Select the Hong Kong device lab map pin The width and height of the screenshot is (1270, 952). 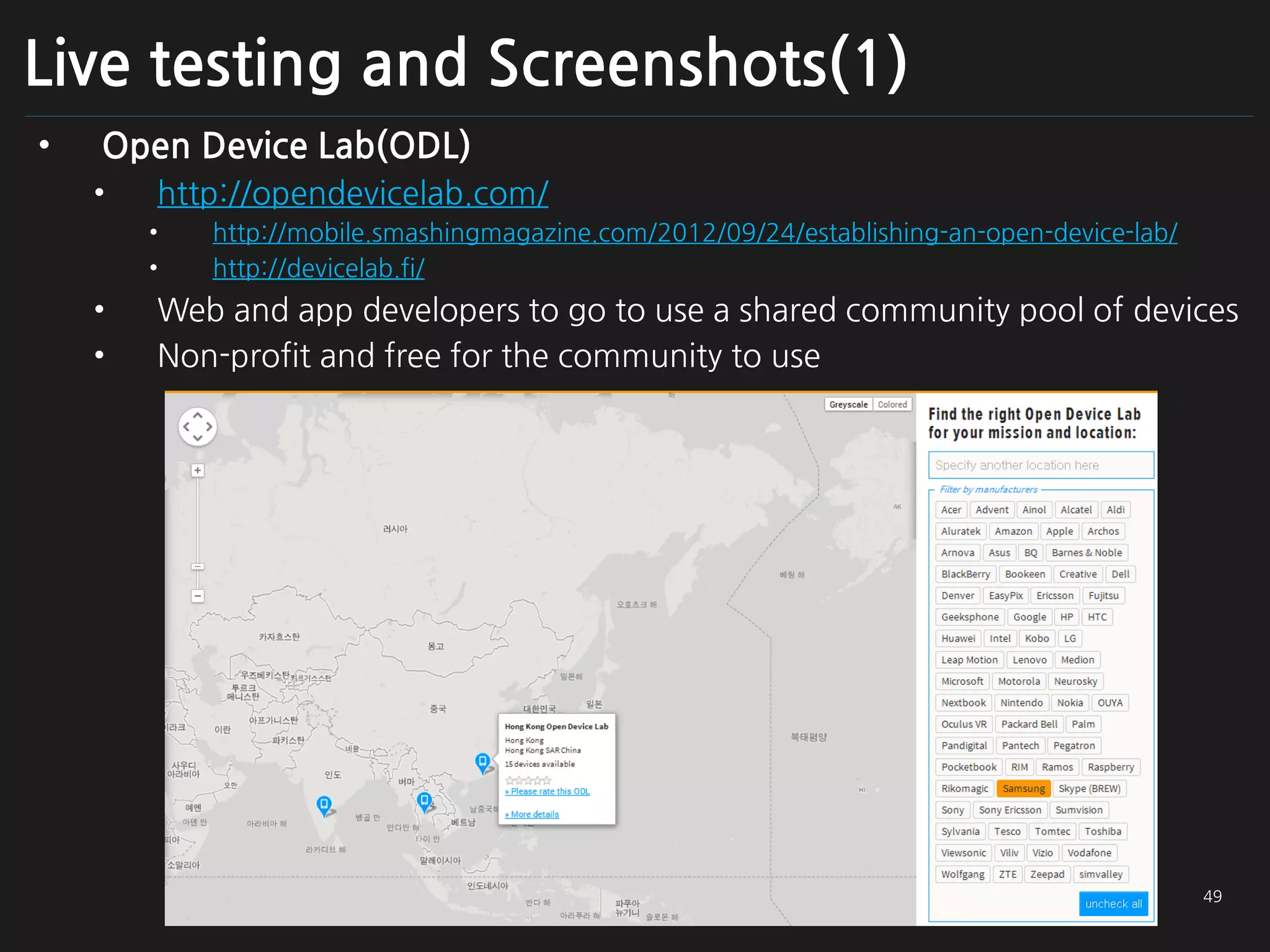482,762
